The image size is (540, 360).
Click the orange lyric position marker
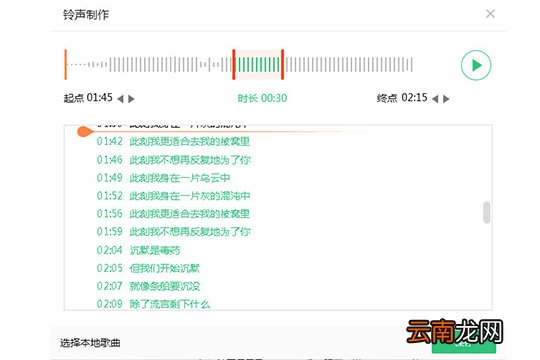pyautogui.click(x=85, y=132)
